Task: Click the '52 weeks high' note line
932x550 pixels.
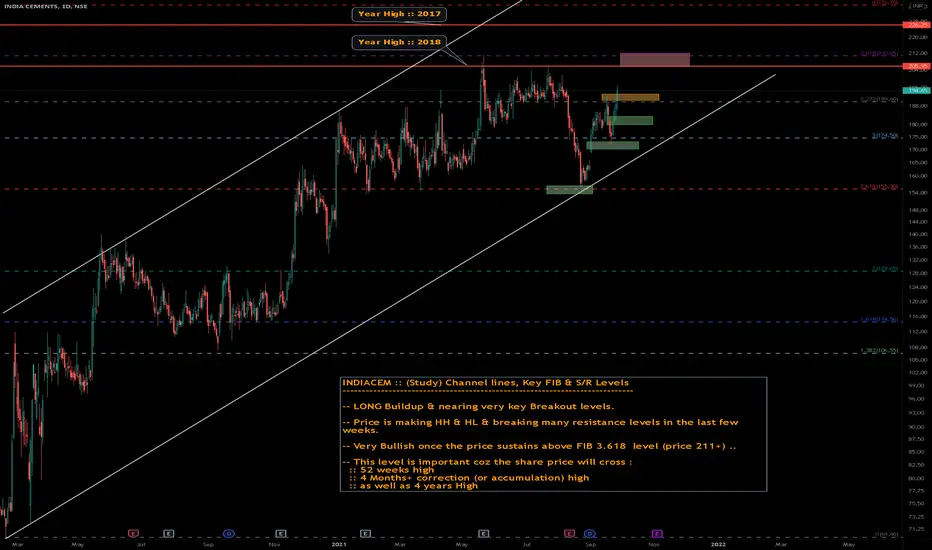Action: tap(392, 470)
